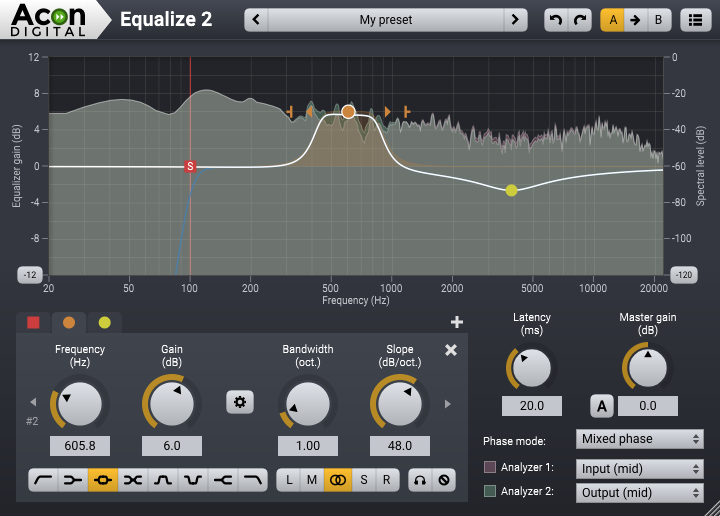720x516 pixels.
Task: Click the Analyzer 1 color swatch
Action: click(490, 467)
